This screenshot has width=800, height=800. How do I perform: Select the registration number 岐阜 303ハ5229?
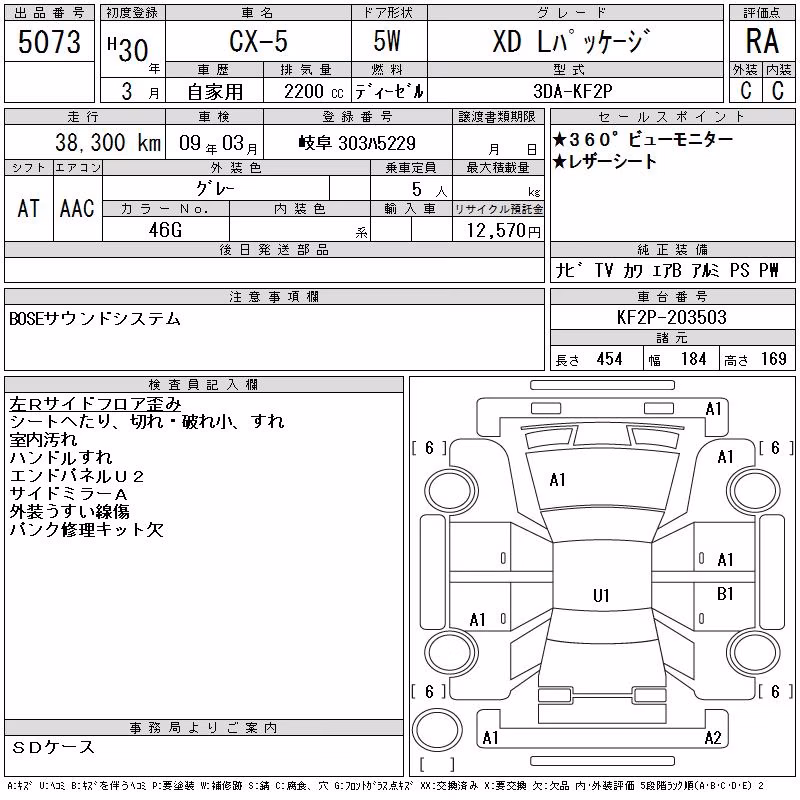(357, 143)
